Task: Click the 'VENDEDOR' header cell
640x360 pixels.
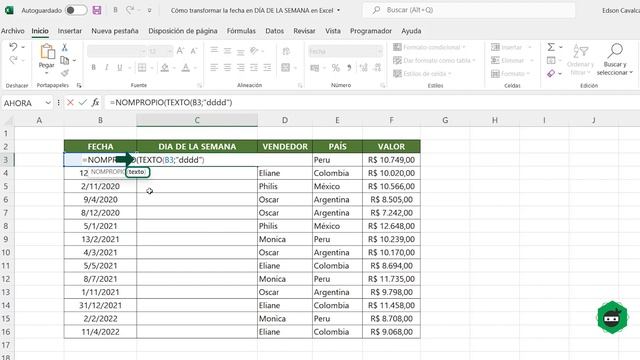Action: [285, 147]
